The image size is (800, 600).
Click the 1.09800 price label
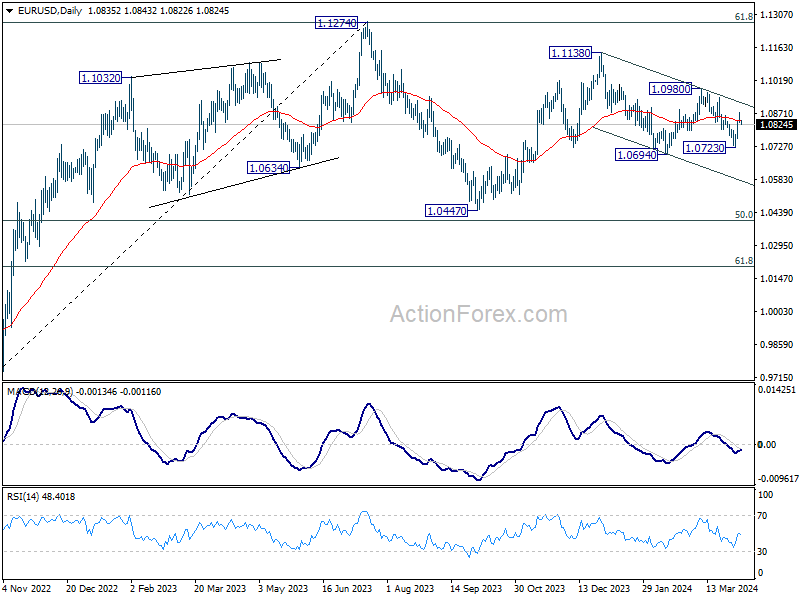coord(670,89)
